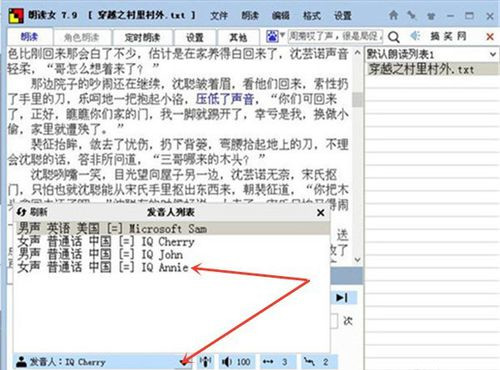The image size is (500, 370).
Task: Switch to the 角色朗读 tab
Action: click(x=82, y=37)
